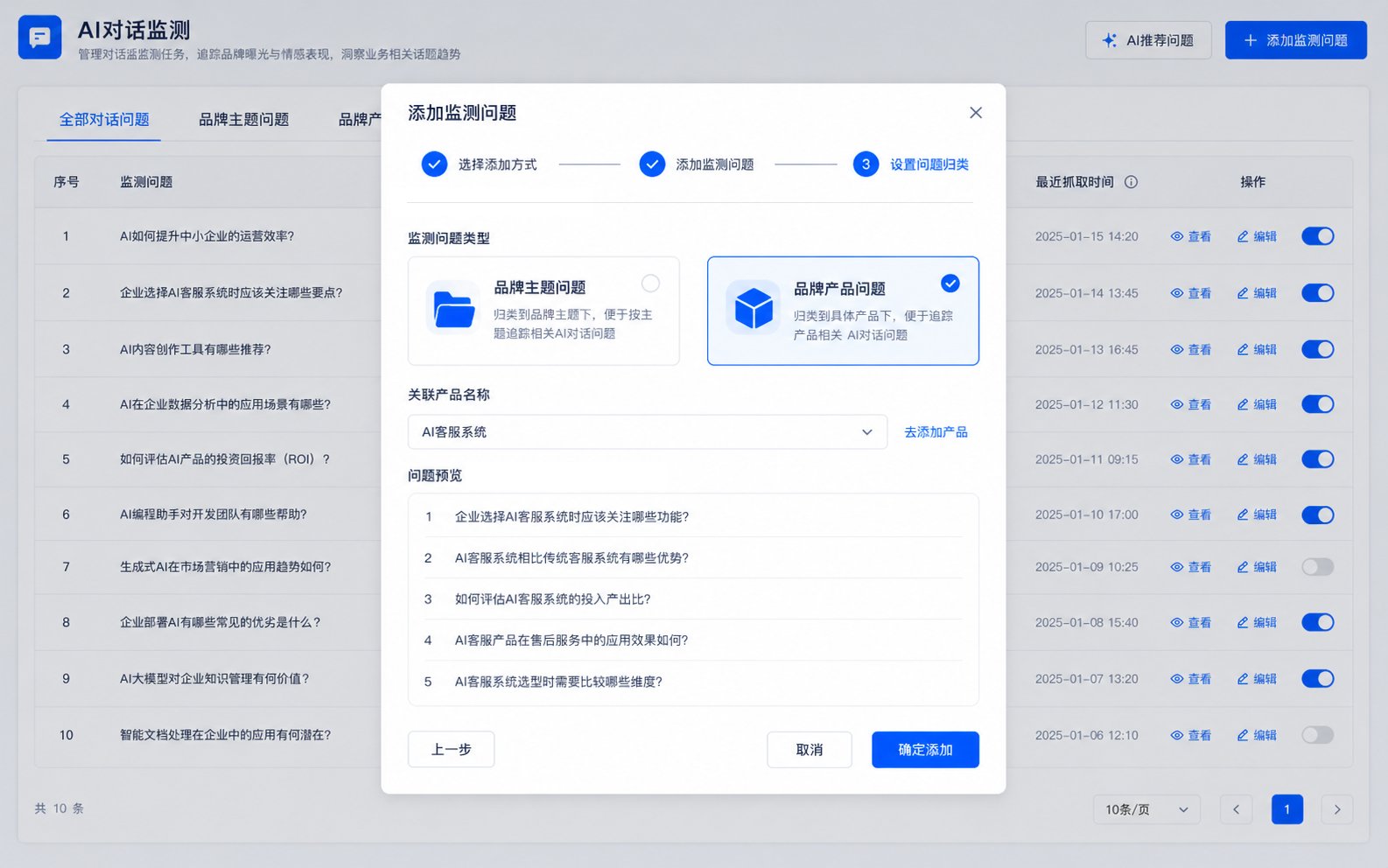This screenshot has width=1388, height=868.
Task: Click step 3 circle 设置问题归类
Action: coord(866,164)
